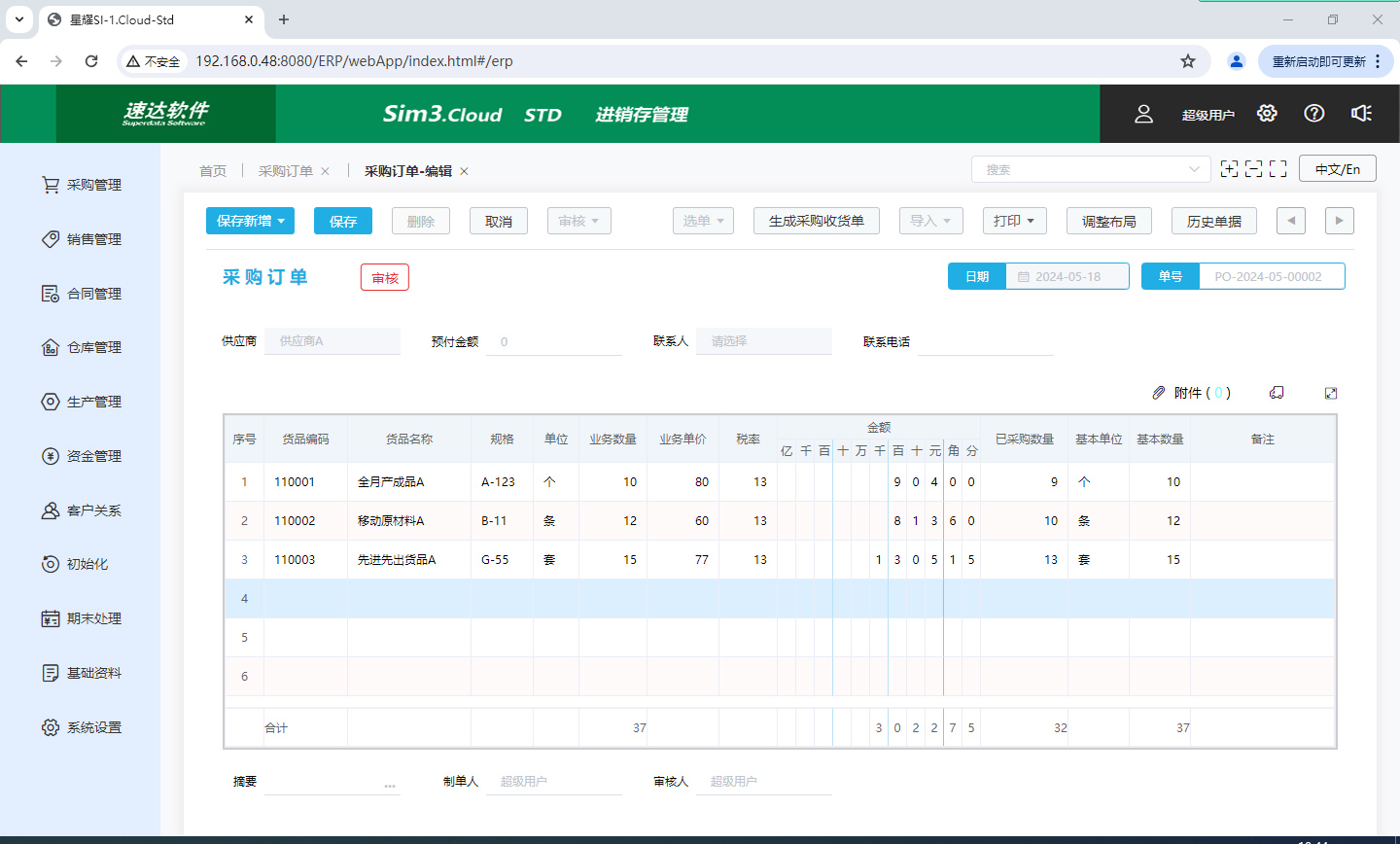Click the 生成采购收货单 button
Viewport: 1400px width, 844px height.
point(816,221)
